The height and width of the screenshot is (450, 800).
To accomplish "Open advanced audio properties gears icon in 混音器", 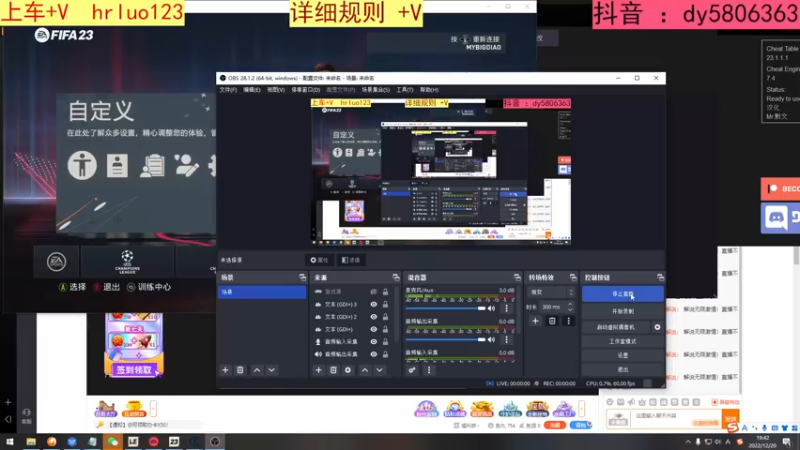I will coord(412,370).
